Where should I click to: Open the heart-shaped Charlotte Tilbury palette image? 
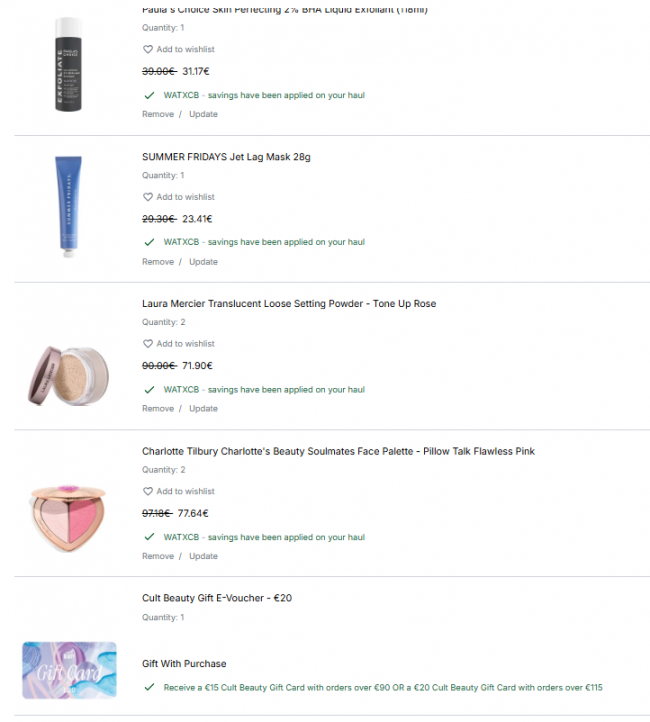[x=69, y=518]
